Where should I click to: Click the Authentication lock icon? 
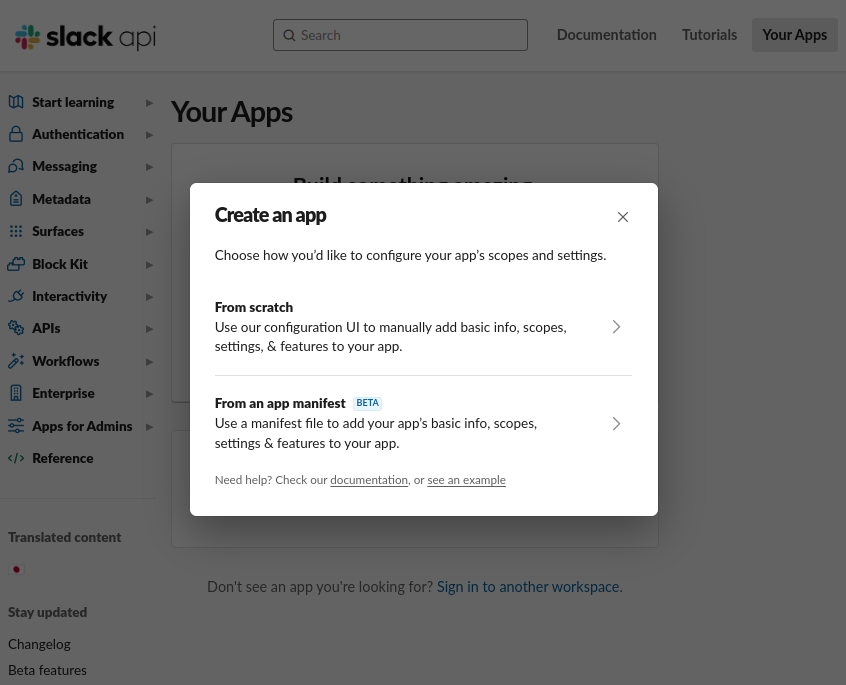(x=16, y=133)
